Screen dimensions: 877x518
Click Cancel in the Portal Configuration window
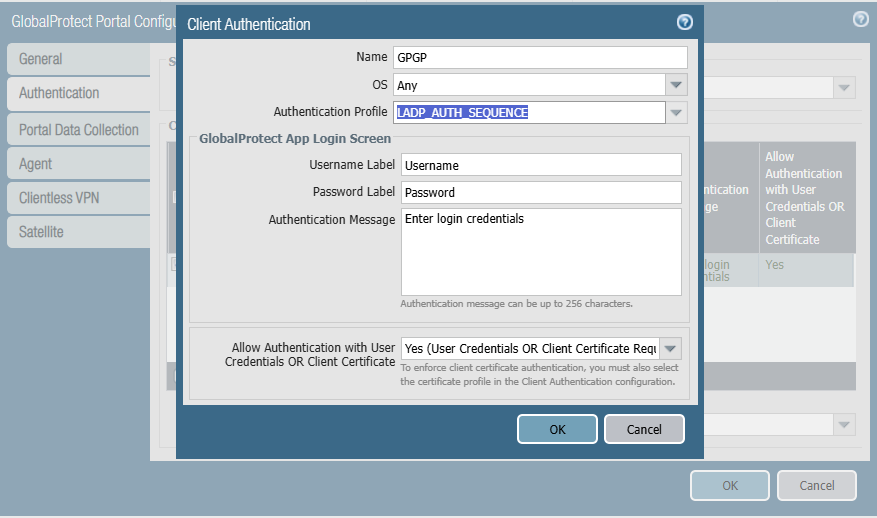click(x=817, y=486)
